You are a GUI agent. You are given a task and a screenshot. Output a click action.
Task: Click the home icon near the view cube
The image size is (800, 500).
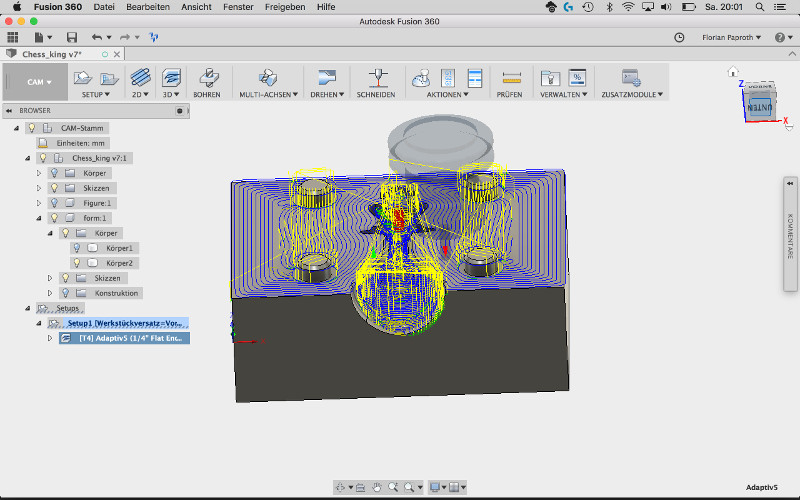733,72
